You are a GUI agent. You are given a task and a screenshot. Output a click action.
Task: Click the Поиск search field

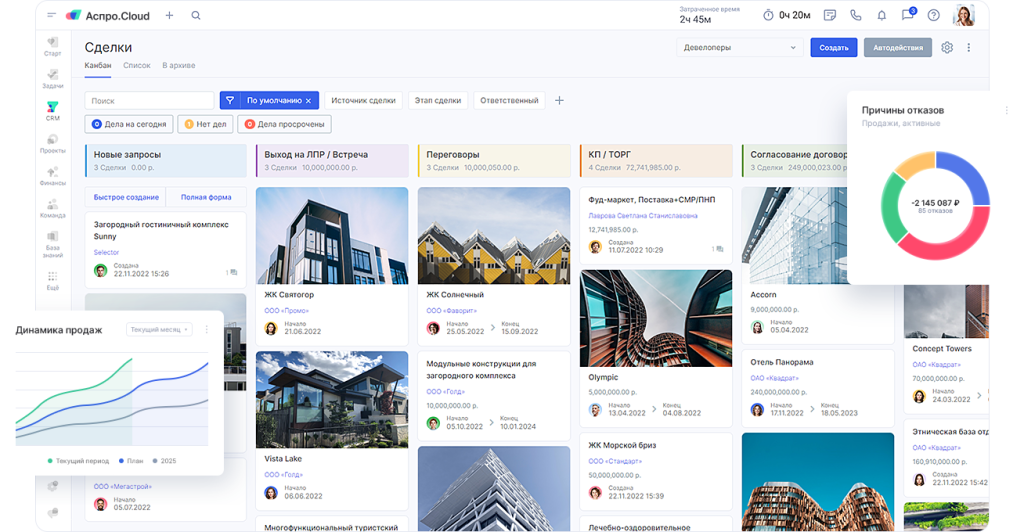(149, 100)
